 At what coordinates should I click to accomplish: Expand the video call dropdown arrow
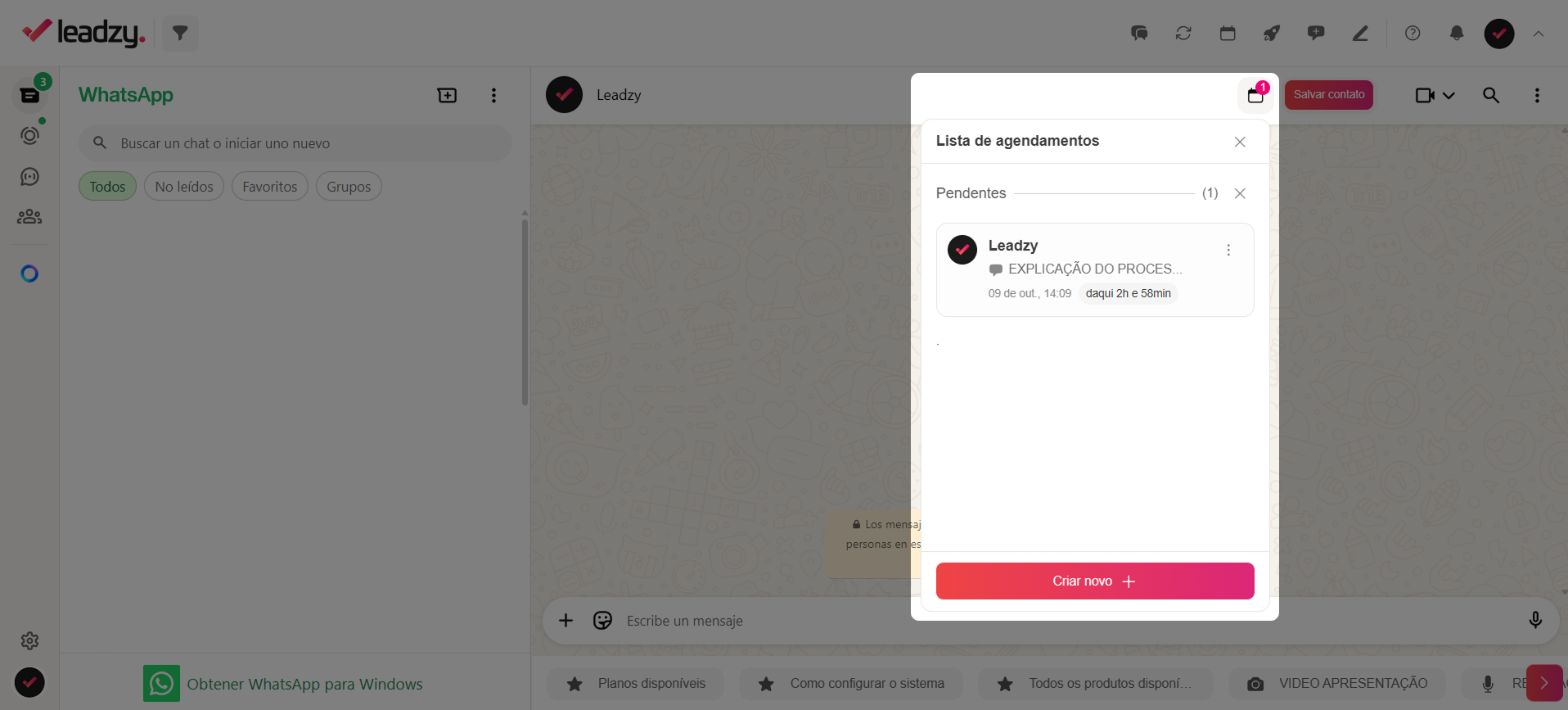[1449, 96]
